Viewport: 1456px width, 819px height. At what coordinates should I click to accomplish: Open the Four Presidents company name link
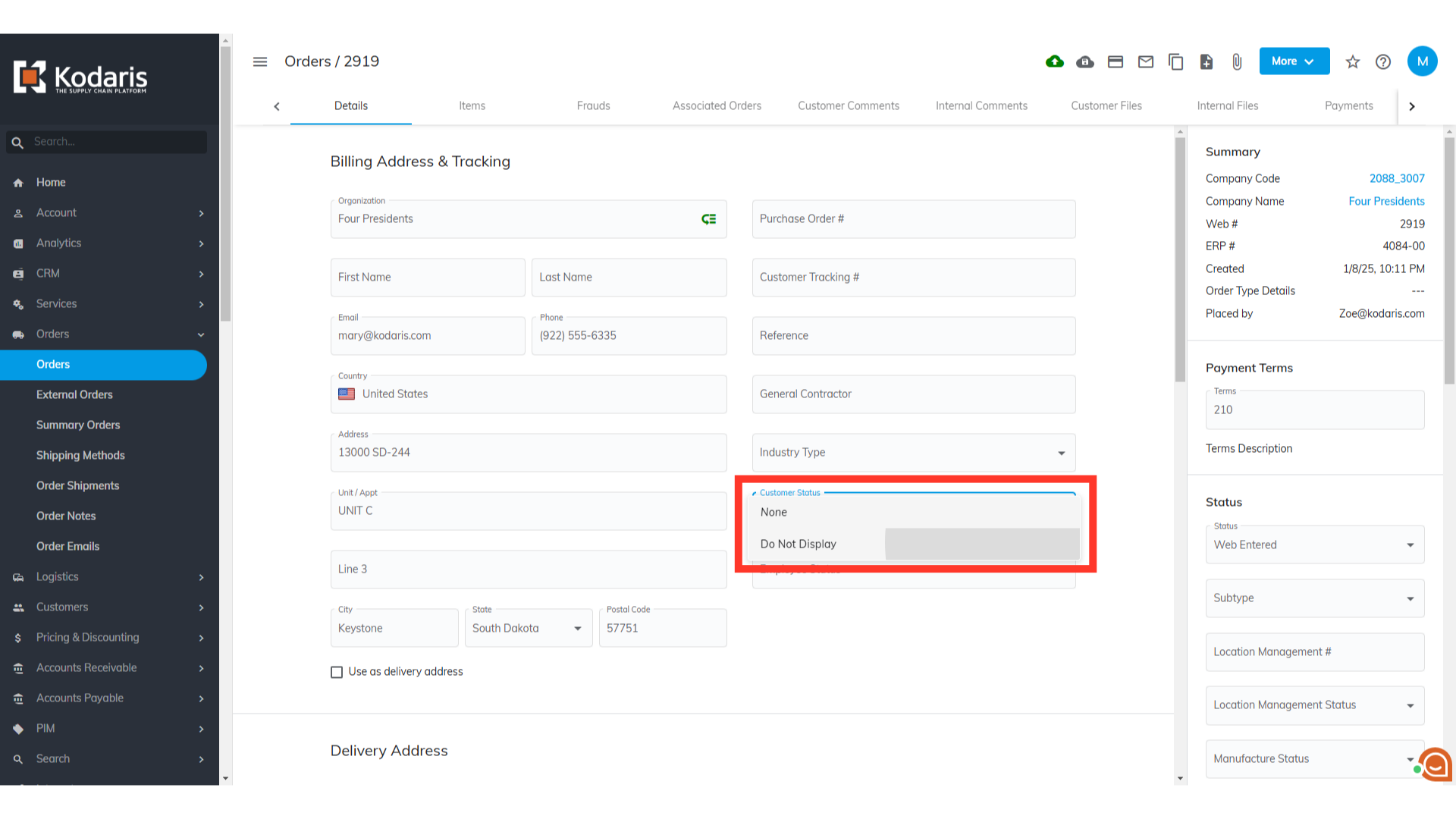[x=1385, y=201]
